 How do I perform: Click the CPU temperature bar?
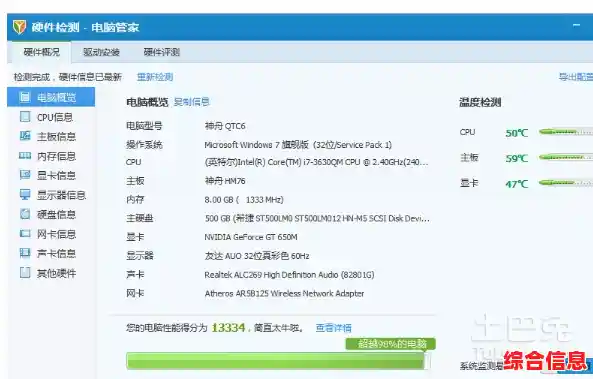click(x=566, y=132)
